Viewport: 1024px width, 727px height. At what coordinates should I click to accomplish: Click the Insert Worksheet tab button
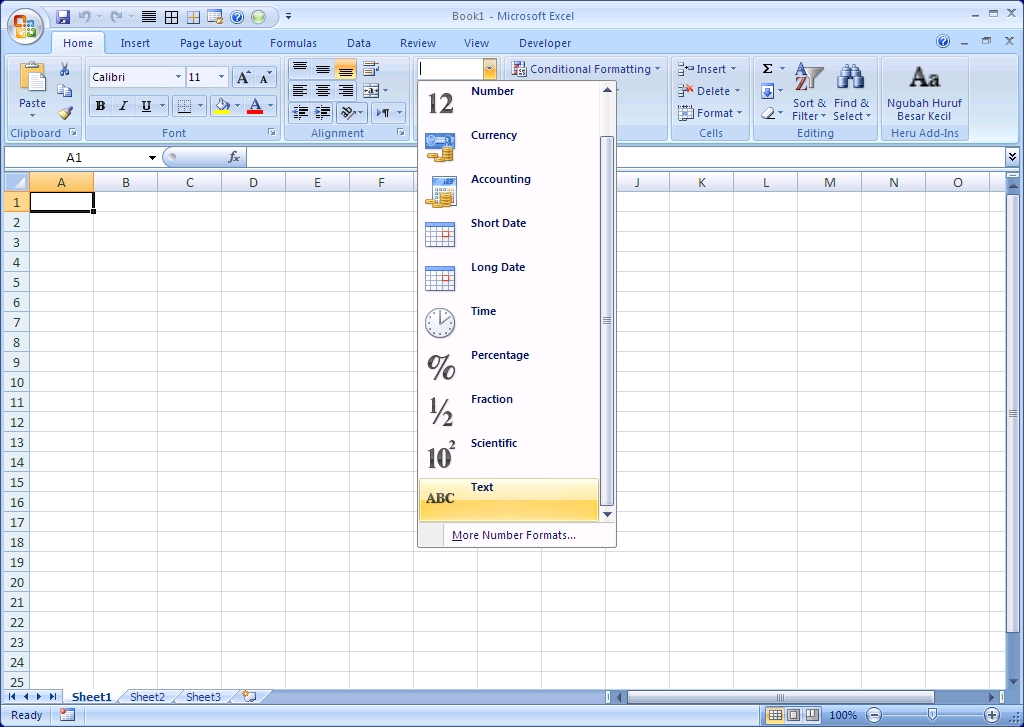249,697
